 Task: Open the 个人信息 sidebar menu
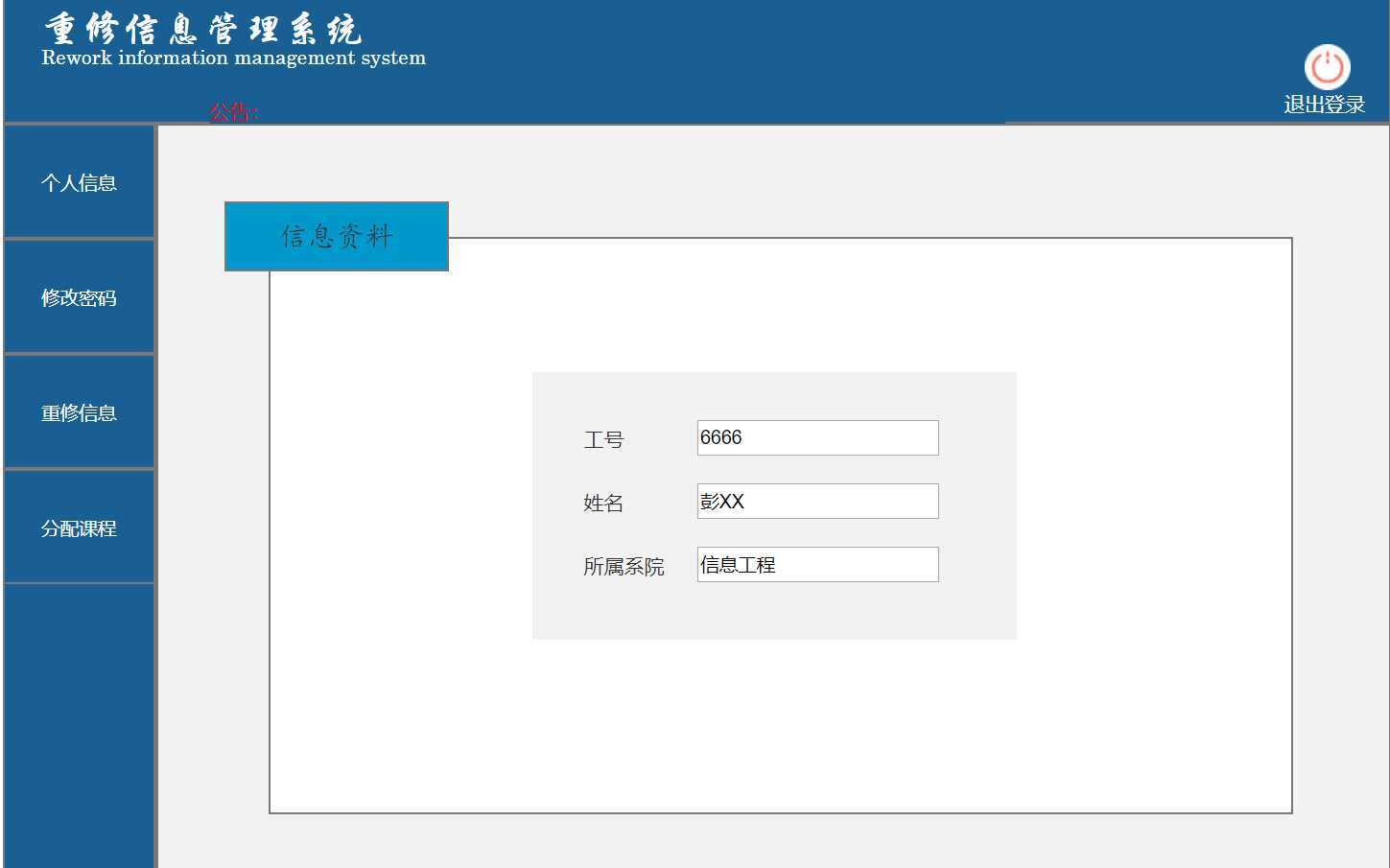pos(79,182)
